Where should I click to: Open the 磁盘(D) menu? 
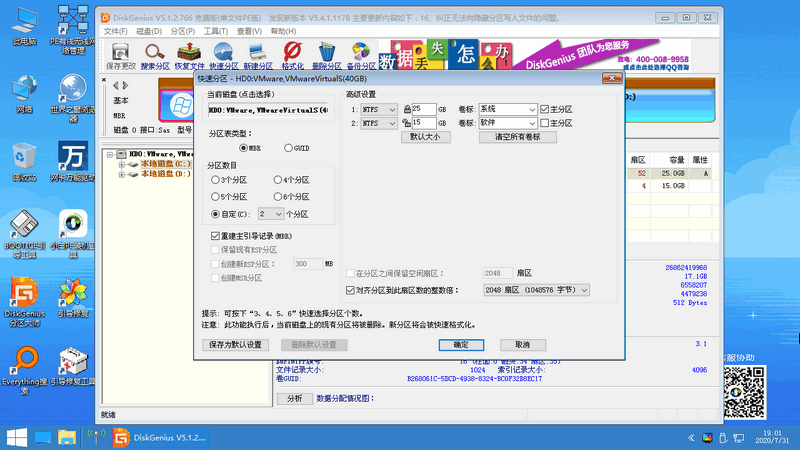149,31
